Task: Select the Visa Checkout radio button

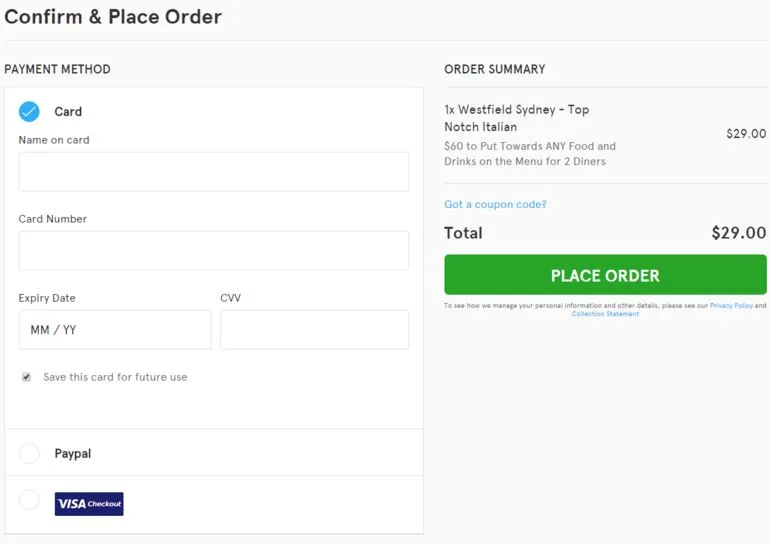Action: pyautogui.click(x=29, y=500)
